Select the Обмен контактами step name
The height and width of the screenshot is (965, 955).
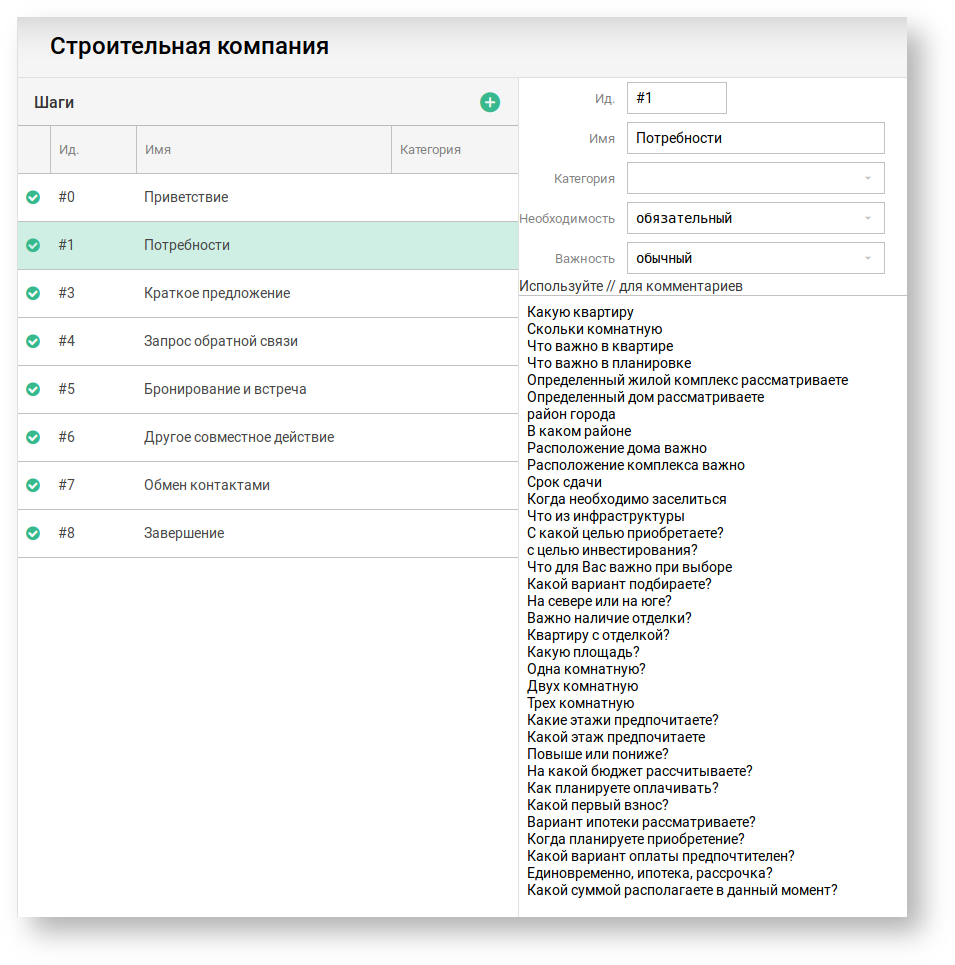(x=207, y=485)
